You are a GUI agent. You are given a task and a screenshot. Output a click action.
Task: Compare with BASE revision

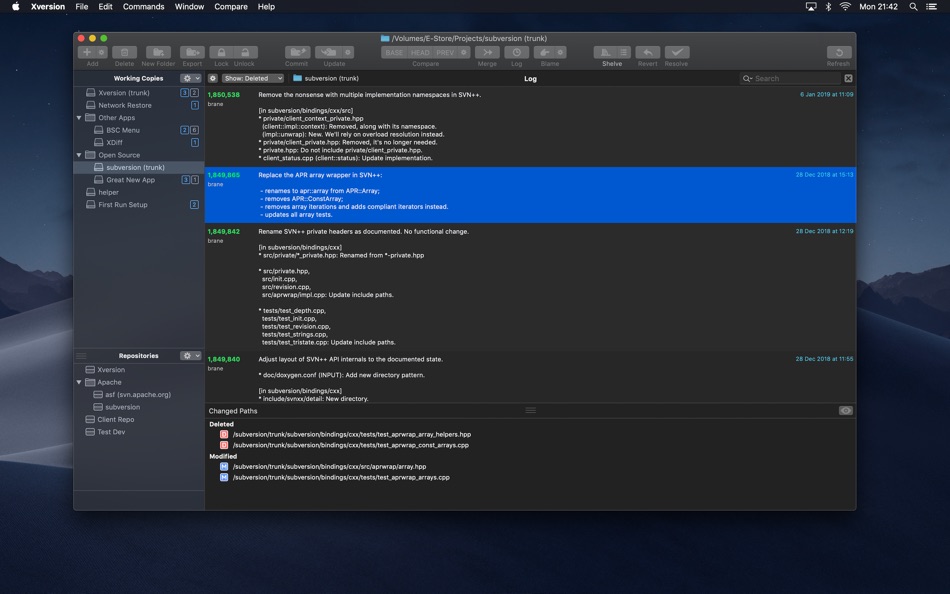pyautogui.click(x=394, y=53)
